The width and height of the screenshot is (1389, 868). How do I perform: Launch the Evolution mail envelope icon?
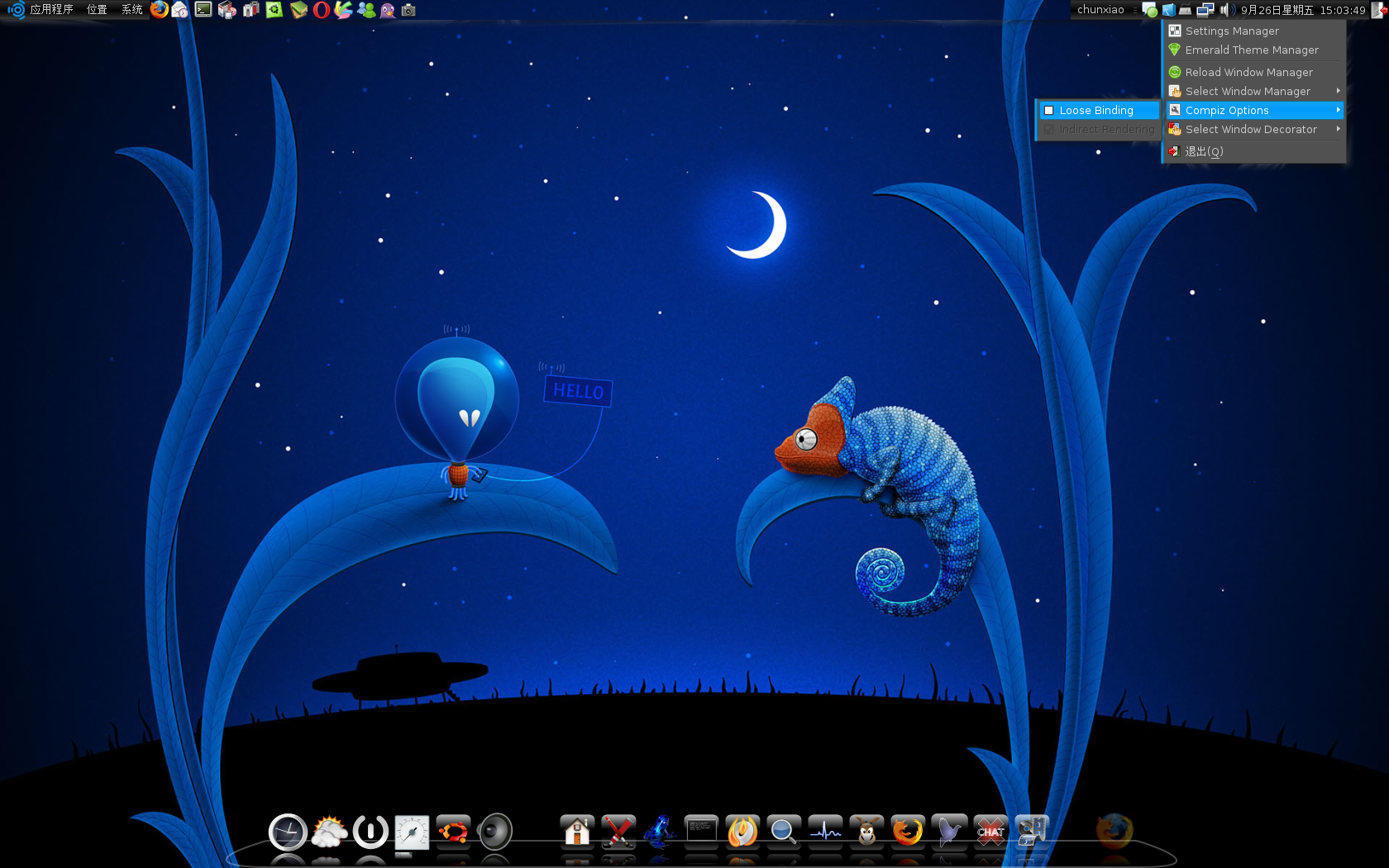coord(179,10)
